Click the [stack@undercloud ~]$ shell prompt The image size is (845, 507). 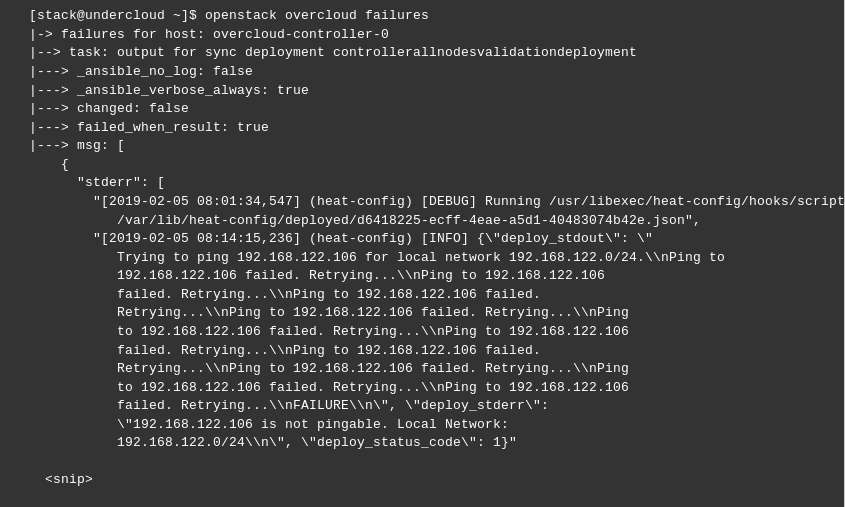pyautogui.click(x=112, y=15)
